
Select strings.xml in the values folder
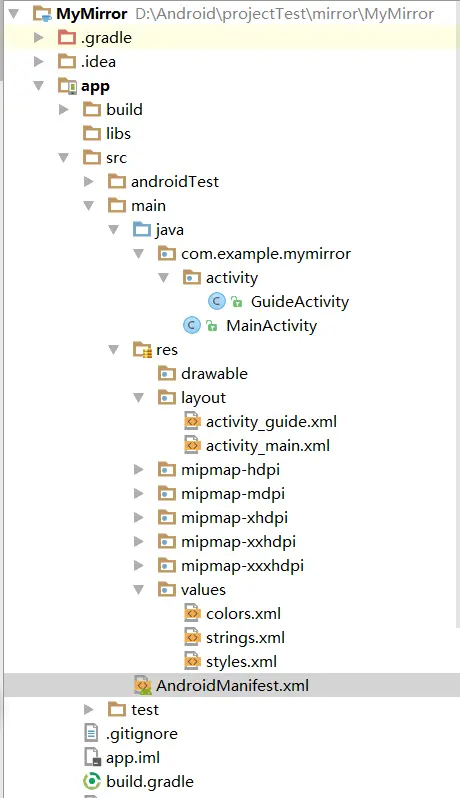[x=245, y=638]
